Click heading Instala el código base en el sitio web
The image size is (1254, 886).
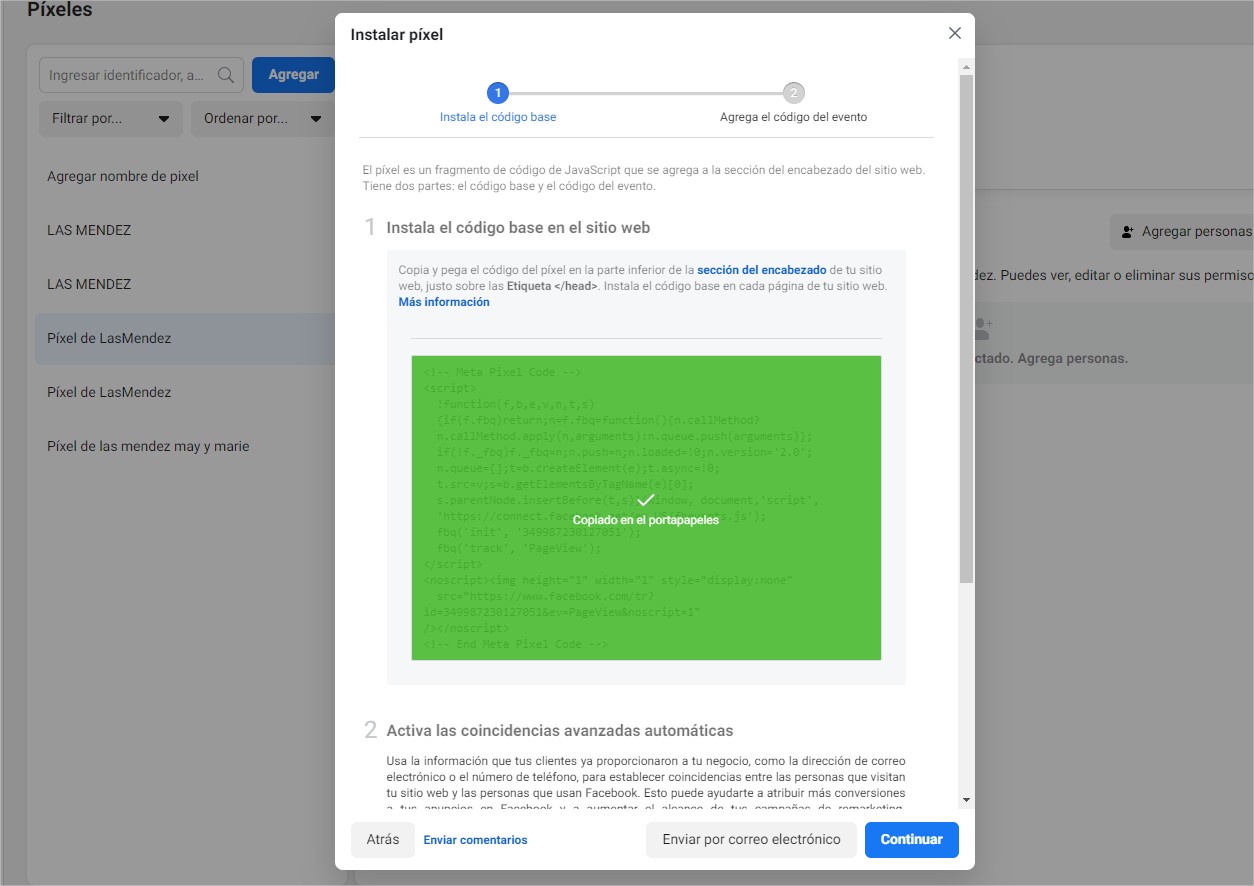[518, 228]
